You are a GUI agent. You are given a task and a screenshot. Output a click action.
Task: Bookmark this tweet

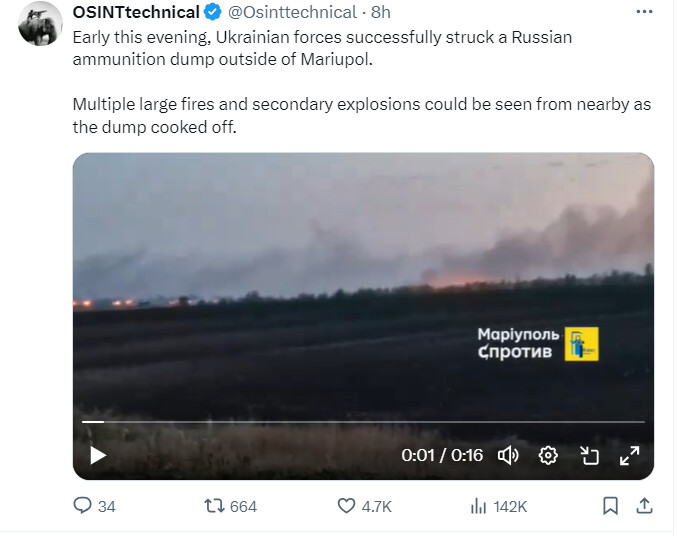[610, 506]
